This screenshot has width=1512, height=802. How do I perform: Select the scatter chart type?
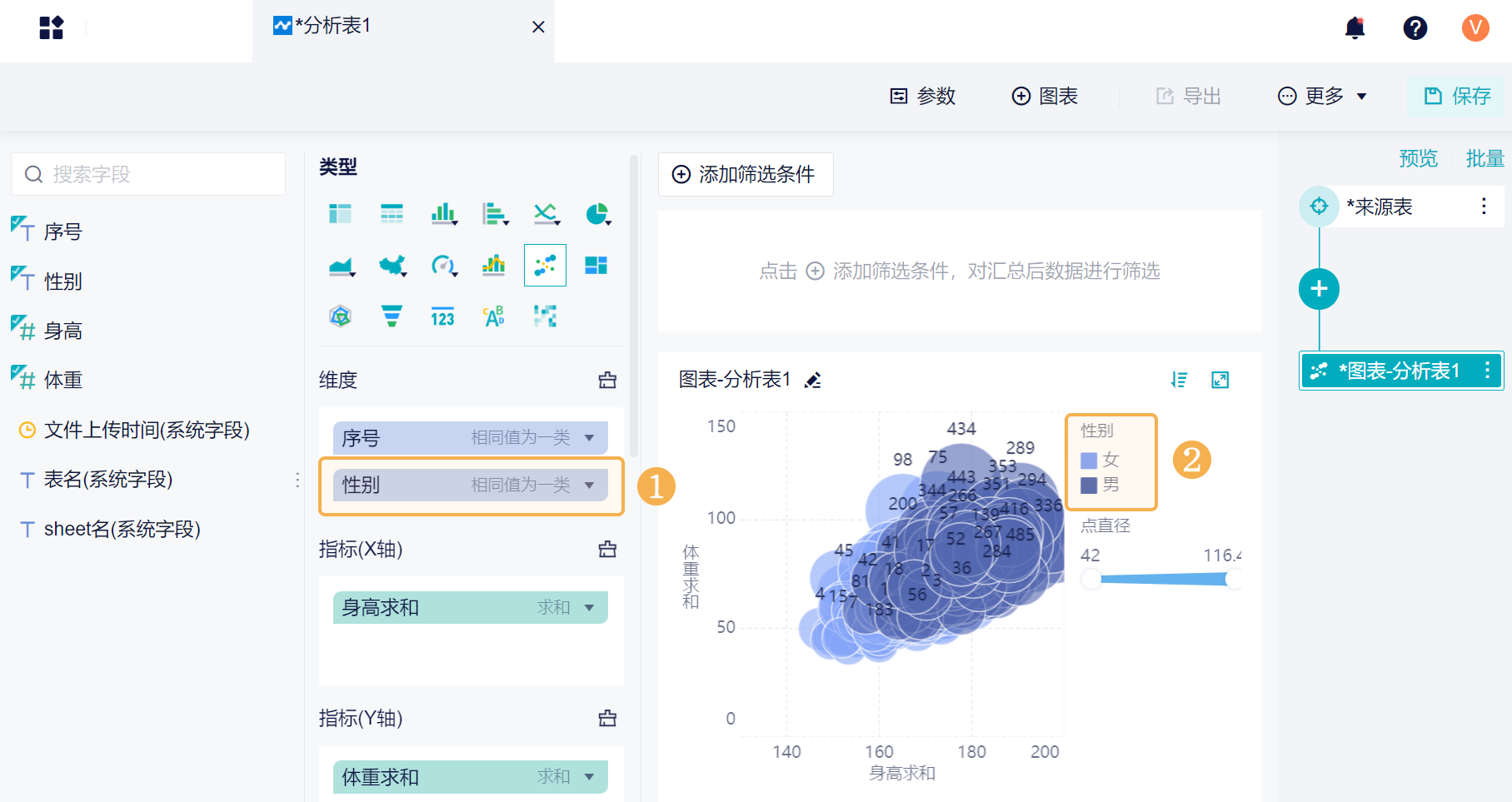pyautogui.click(x=545, y=266)
